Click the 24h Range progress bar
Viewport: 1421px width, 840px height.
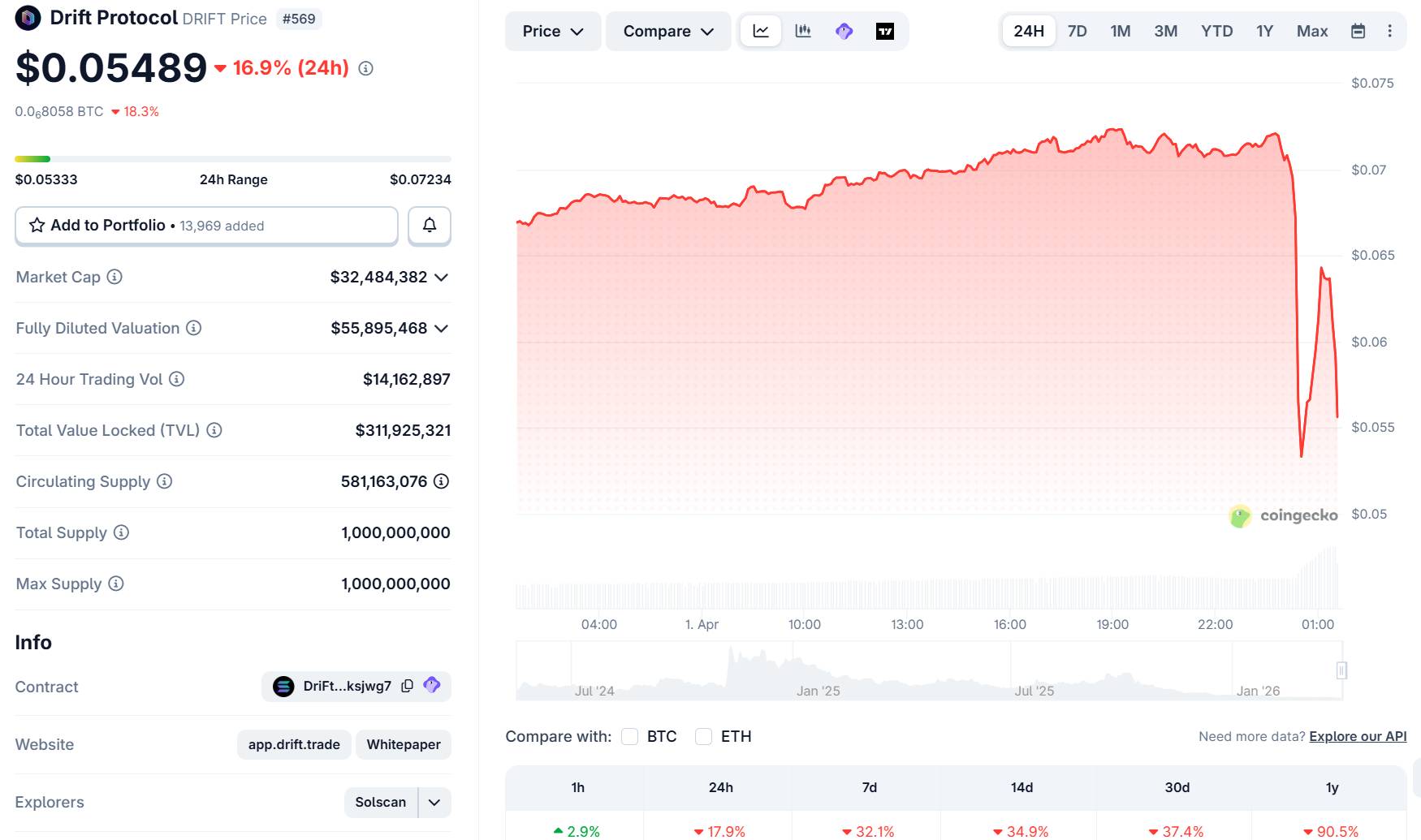(x=233, y=159)
